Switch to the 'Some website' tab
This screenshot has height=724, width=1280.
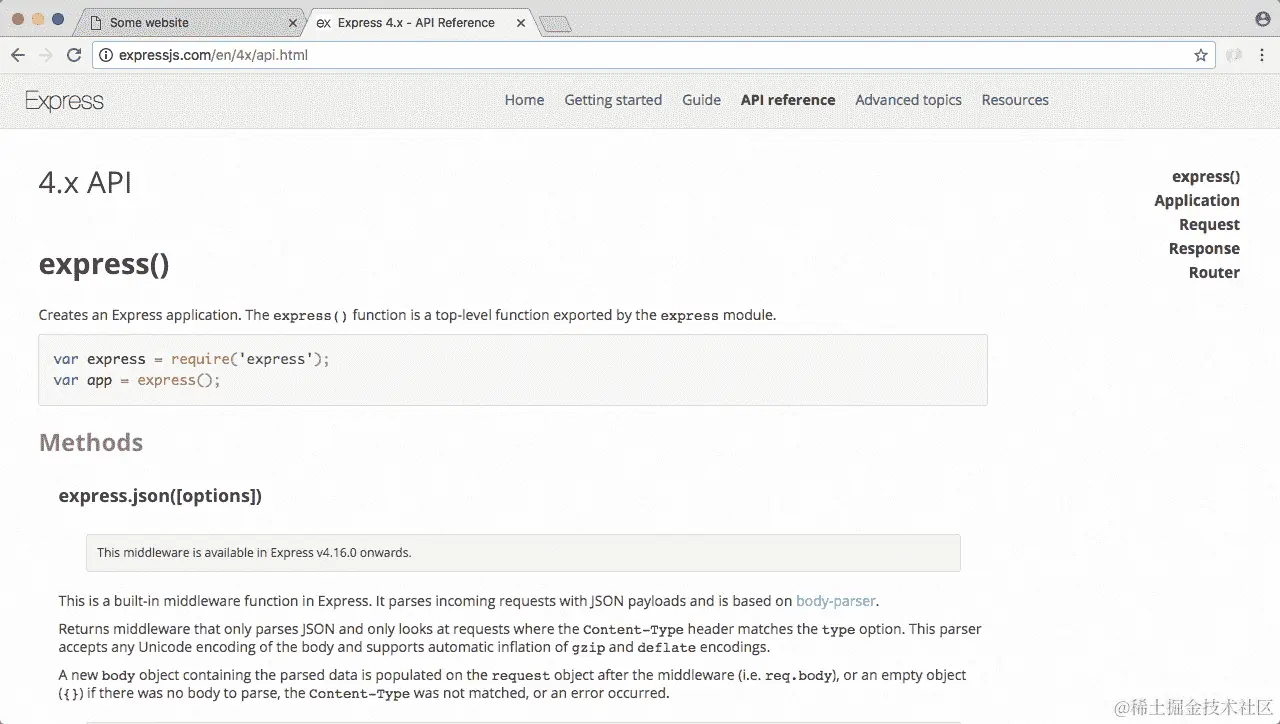pos(190,22)
